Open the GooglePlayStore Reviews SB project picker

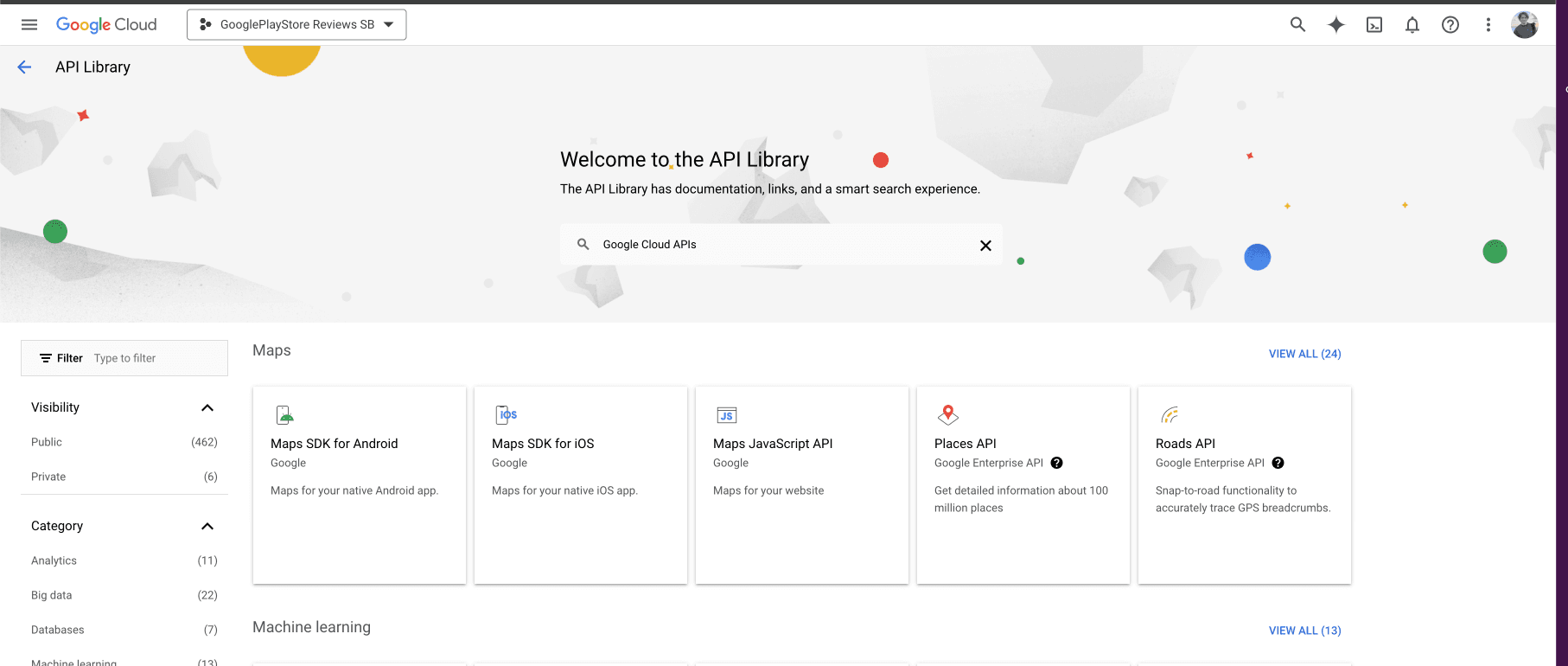296,24
